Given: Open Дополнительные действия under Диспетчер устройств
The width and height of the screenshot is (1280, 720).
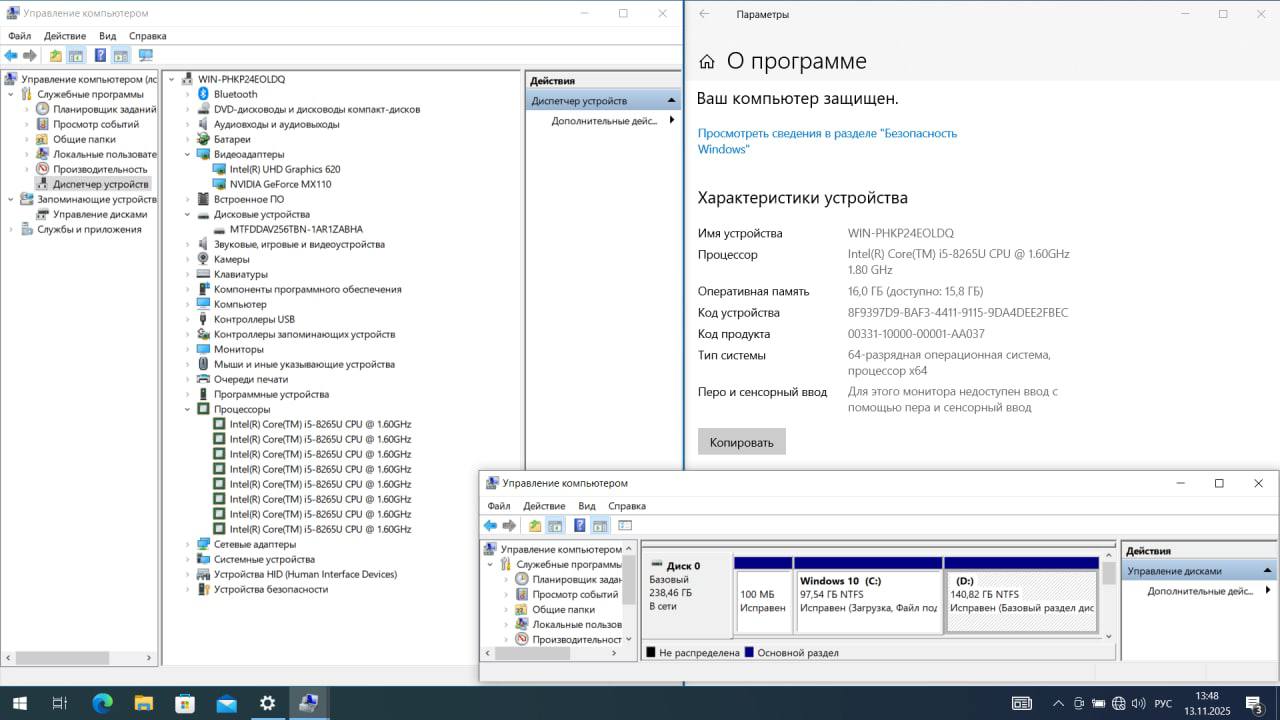Looking at the screenshot, I should pos(604,120).
